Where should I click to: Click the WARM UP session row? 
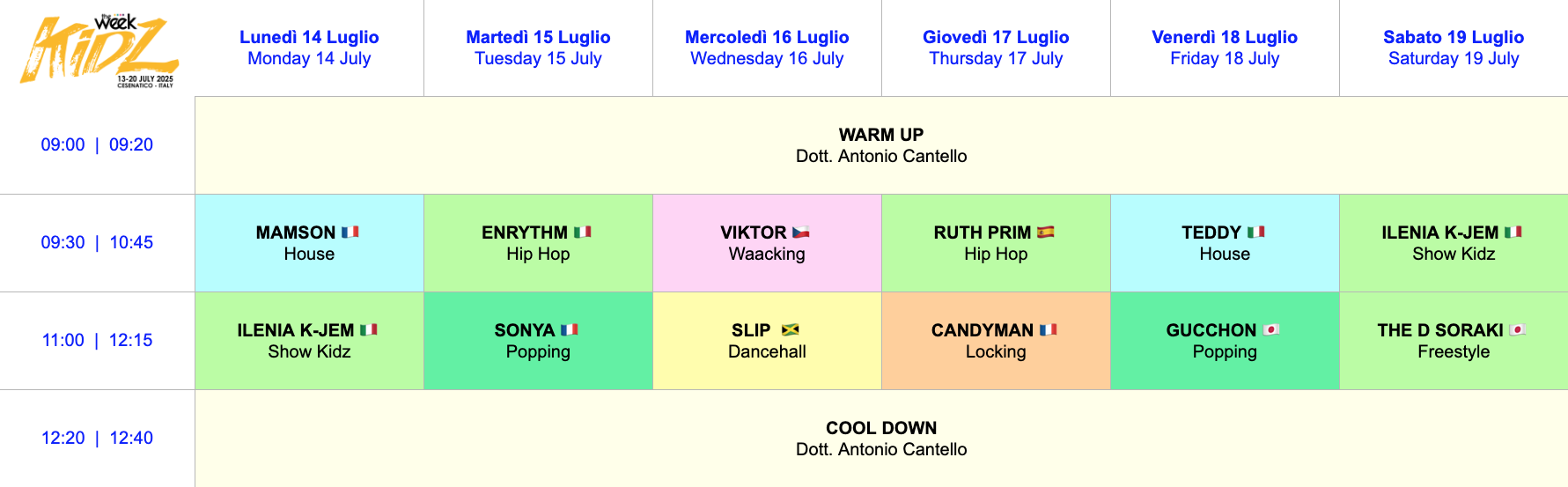tap(881, 145)
